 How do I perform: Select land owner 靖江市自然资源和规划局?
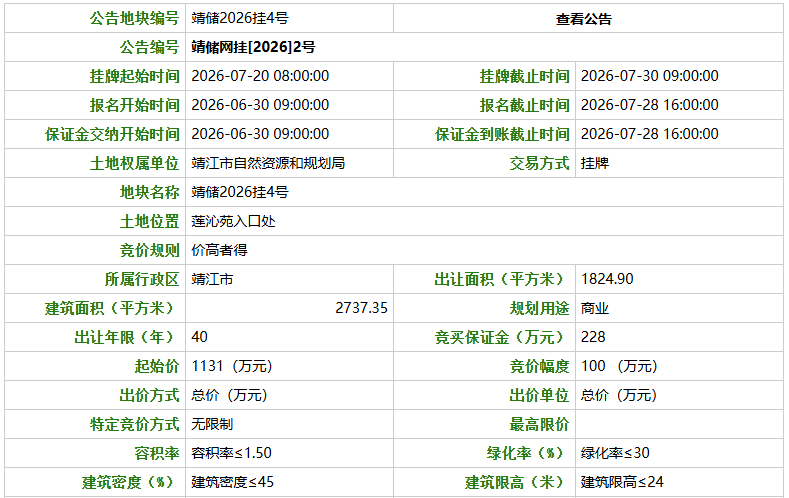coord(268,163)
